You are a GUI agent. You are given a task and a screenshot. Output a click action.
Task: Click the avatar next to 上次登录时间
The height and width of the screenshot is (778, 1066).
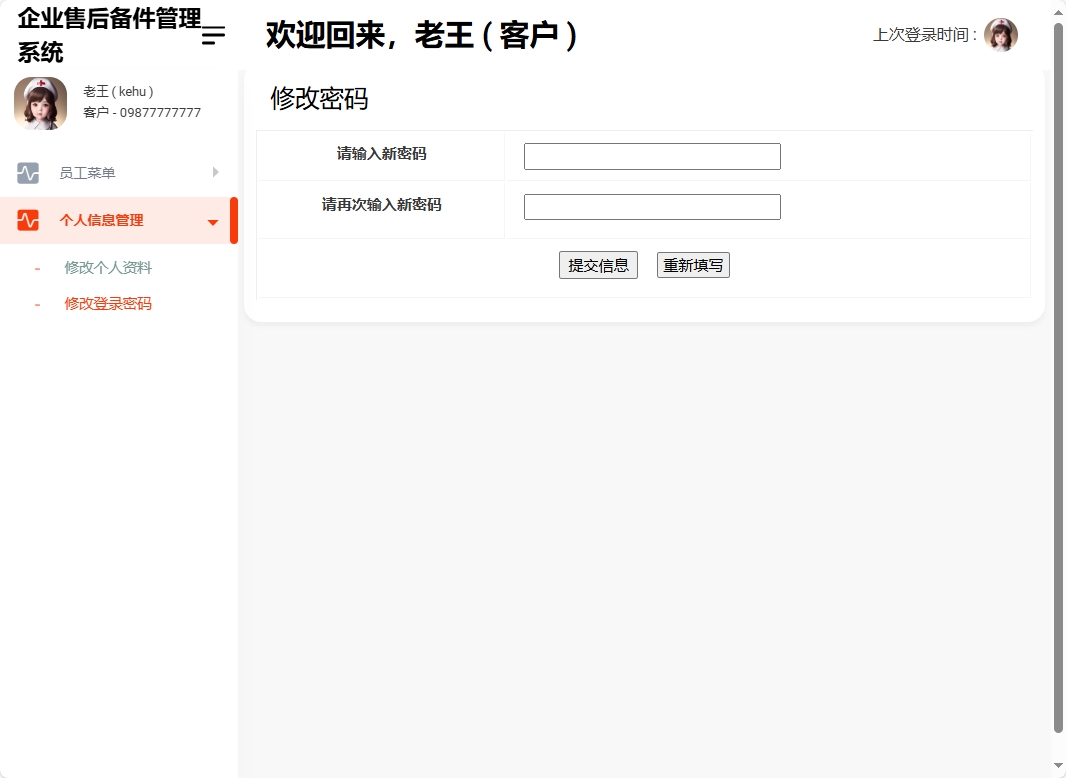pos(1000,34)
